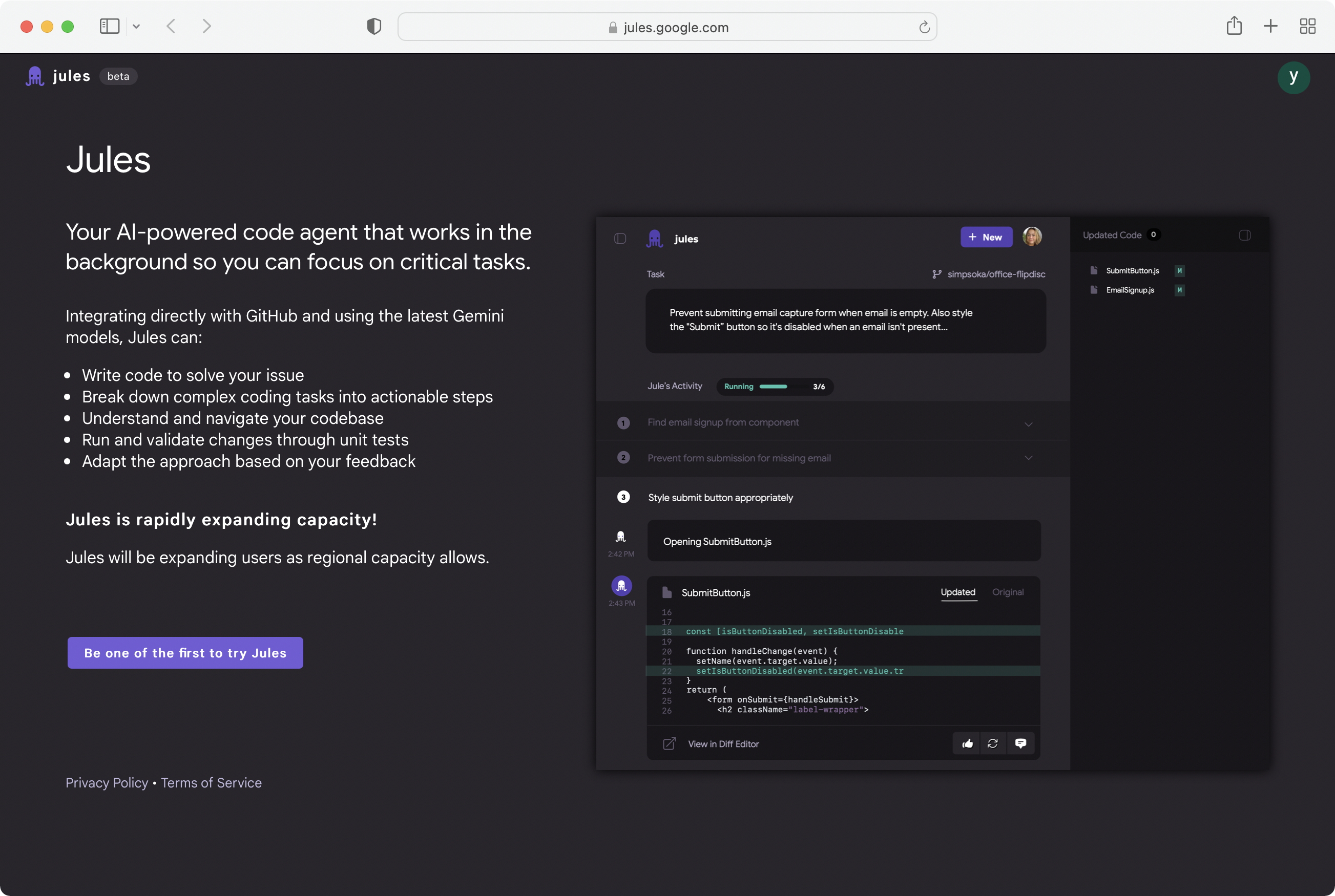Screen dimensions: 1335x896
Task: Click the task description text box
Action: click(846, 321)
